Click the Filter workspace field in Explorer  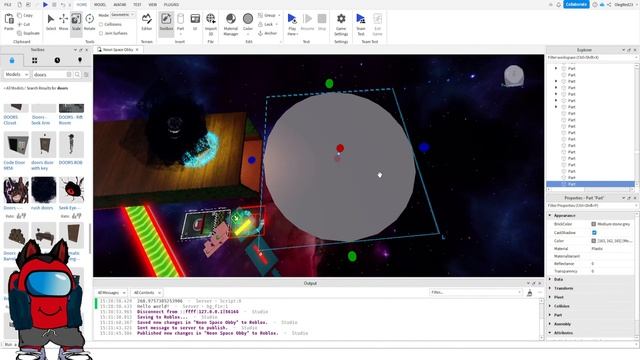point(590,58)
